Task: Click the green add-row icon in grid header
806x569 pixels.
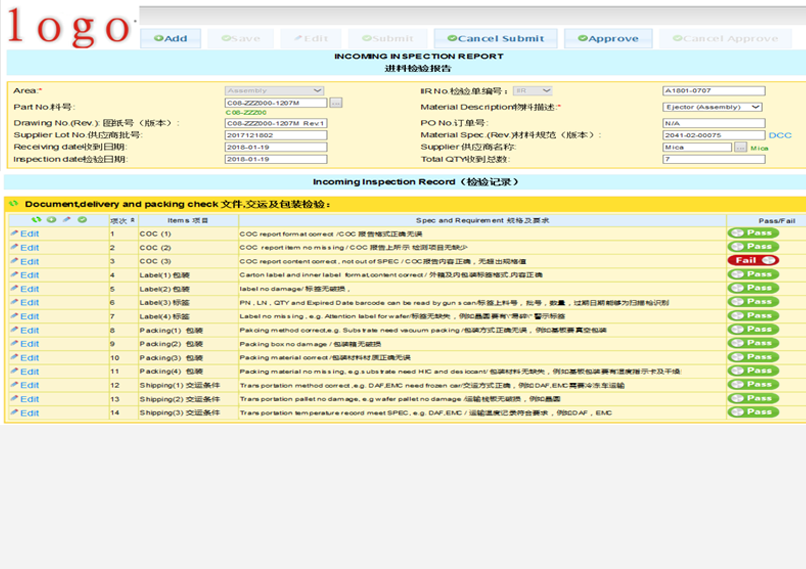Action: (51, 219)
